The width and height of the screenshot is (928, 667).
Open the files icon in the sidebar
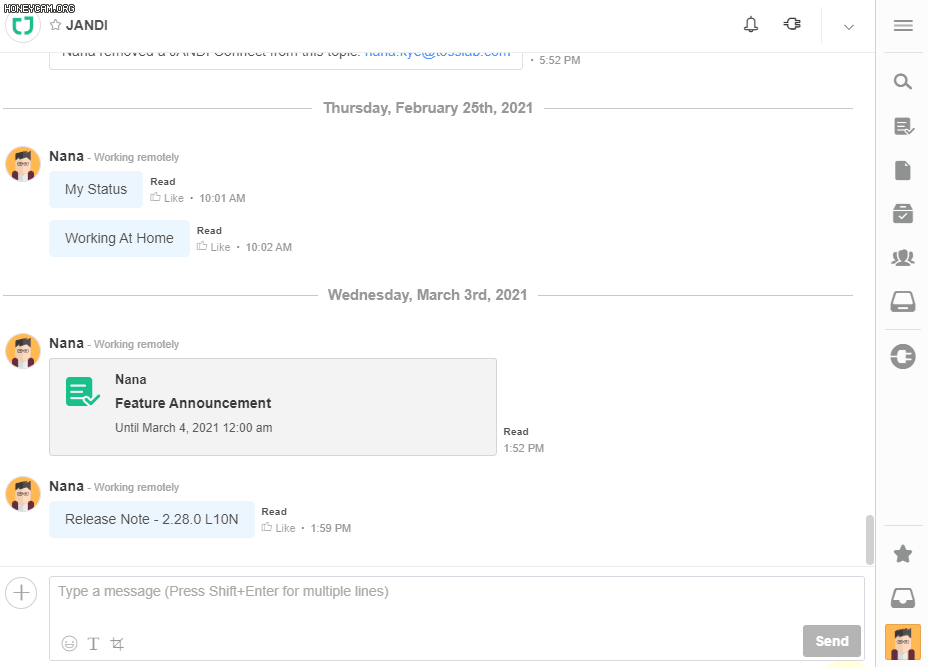(903, 170)
